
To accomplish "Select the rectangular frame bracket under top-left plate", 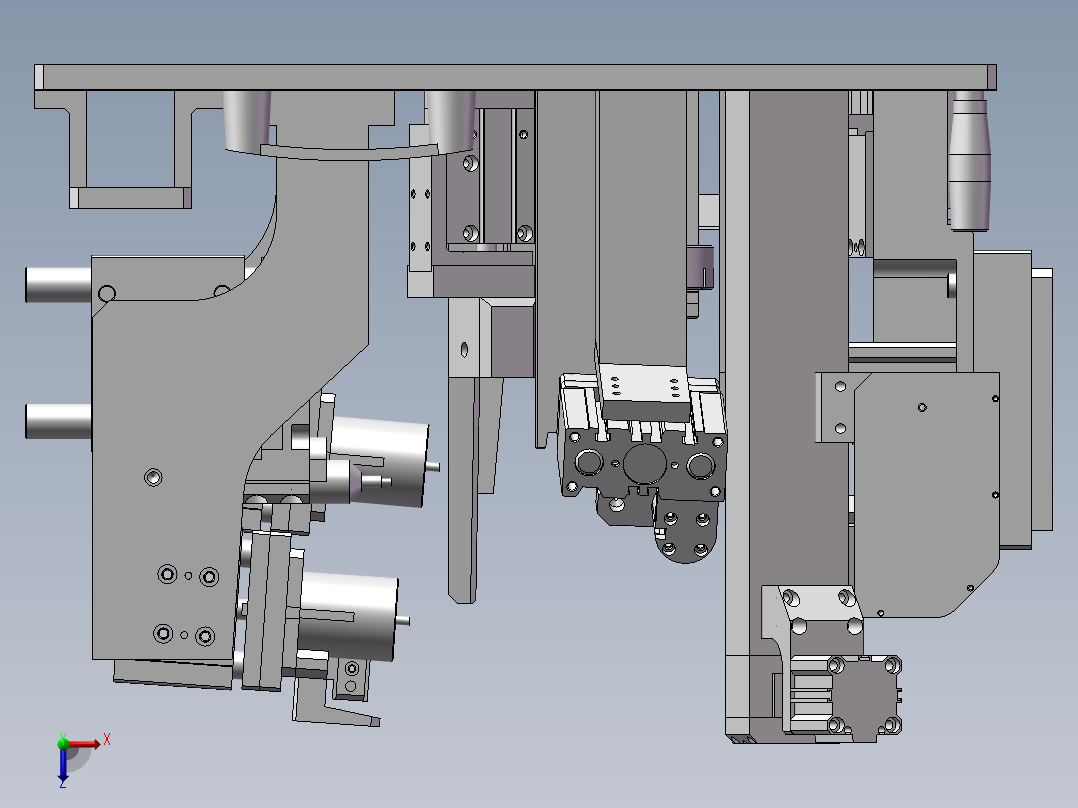I will pos(131,150).
